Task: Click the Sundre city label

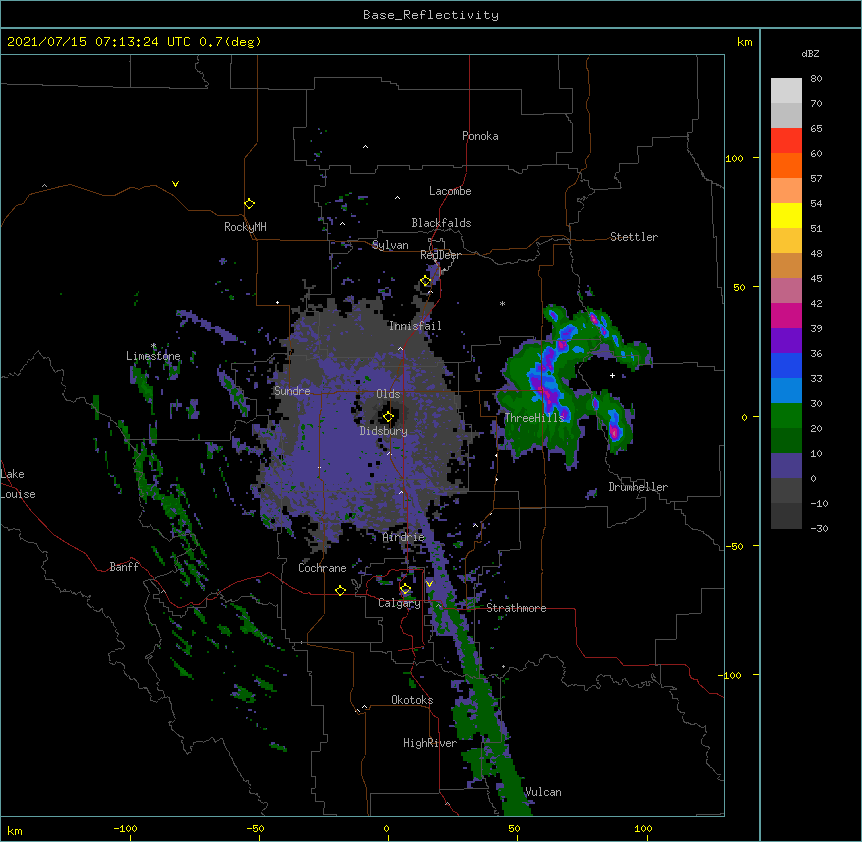Action: [x=292, y=391]
